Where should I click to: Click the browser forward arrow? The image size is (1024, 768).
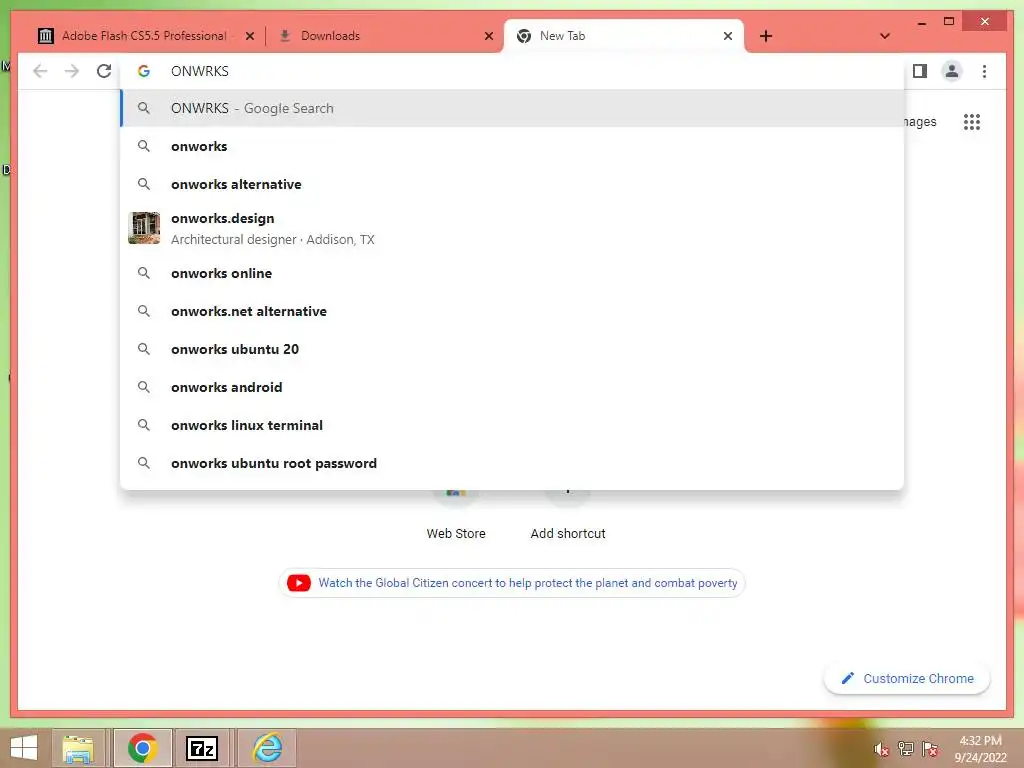coord(72,71)
